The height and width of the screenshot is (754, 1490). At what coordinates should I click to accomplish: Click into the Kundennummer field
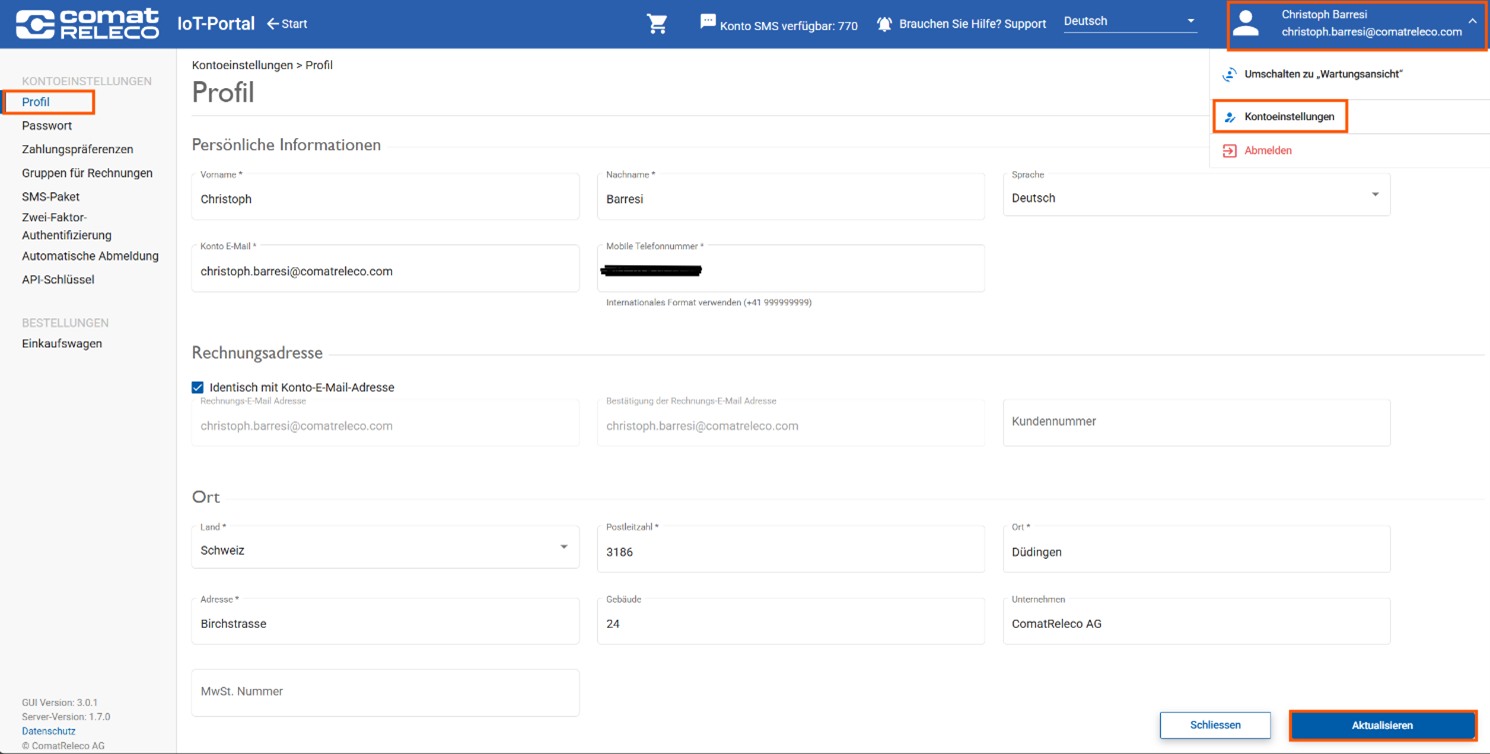coord(1196,422)
